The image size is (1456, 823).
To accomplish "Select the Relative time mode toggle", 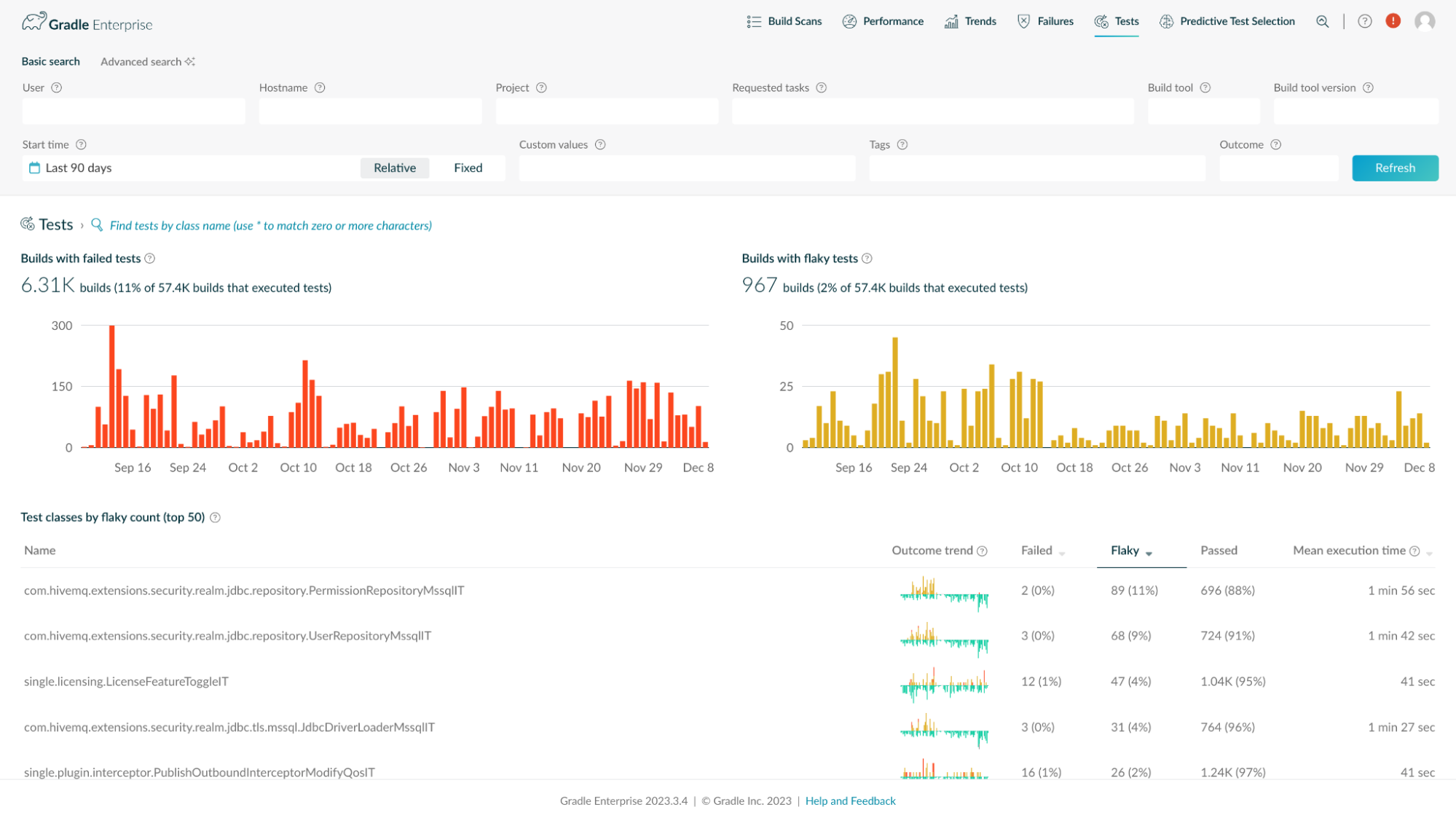I will pyautogui.click(x=394, y=168).
